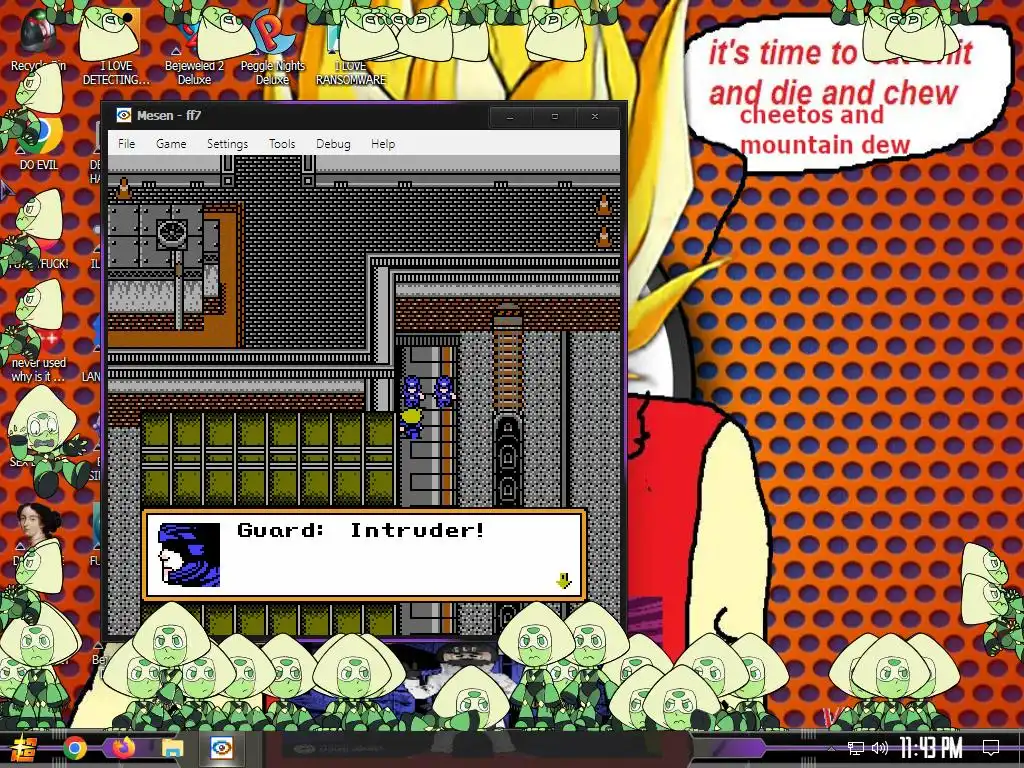Click the 11:43 PM taskbar clock
Screen dimensions: 1024x768
pyautogui.click(x=931, y=748)
